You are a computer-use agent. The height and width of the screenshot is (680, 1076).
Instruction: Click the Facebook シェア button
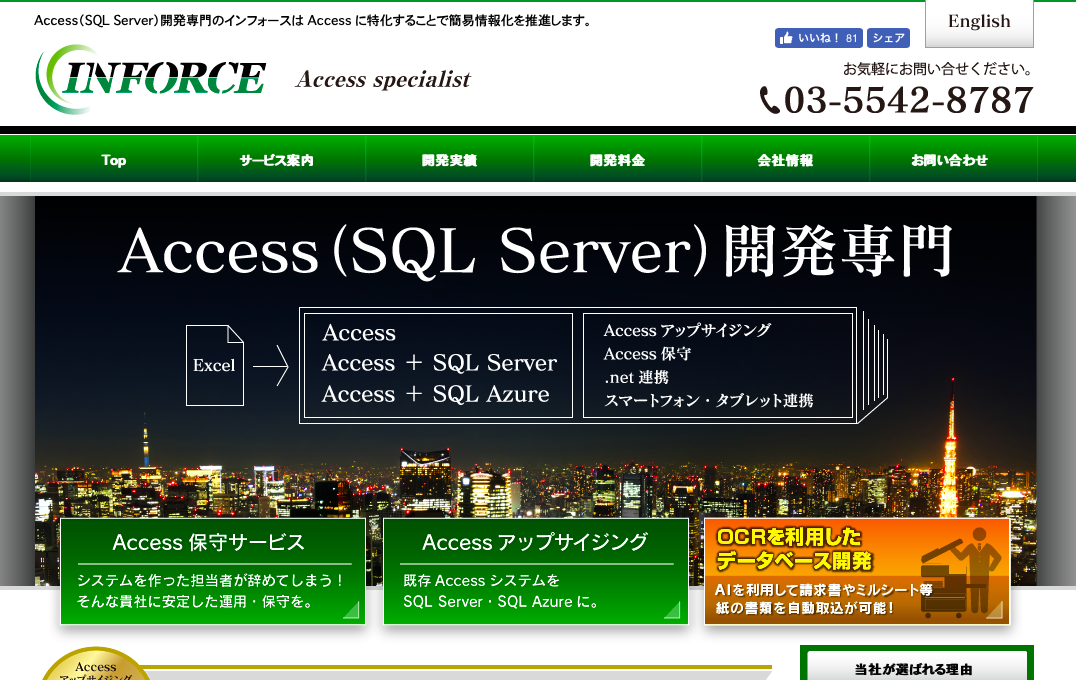pos(889,38)
